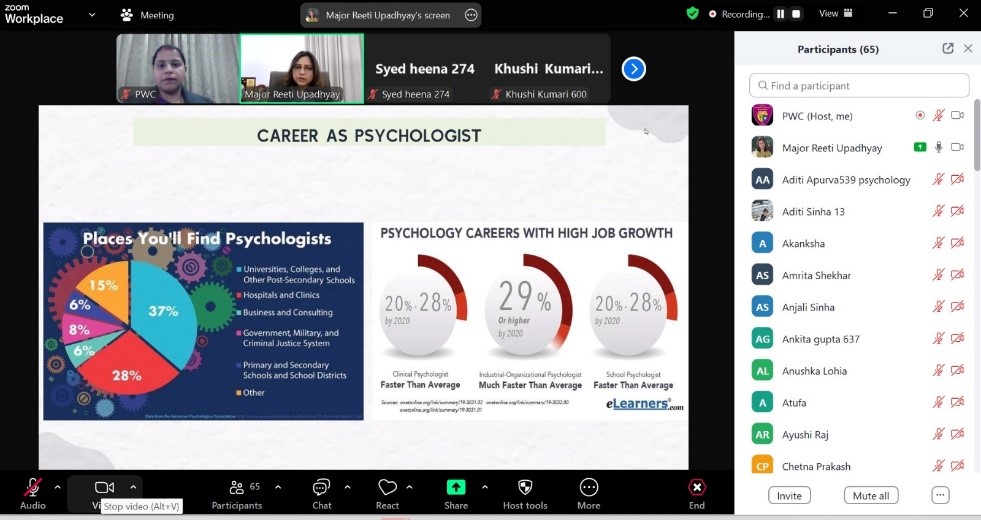This screenshot has height=520, width=981.
Task: Click the green encryption shield icon
Action: [x=692, y=14]
